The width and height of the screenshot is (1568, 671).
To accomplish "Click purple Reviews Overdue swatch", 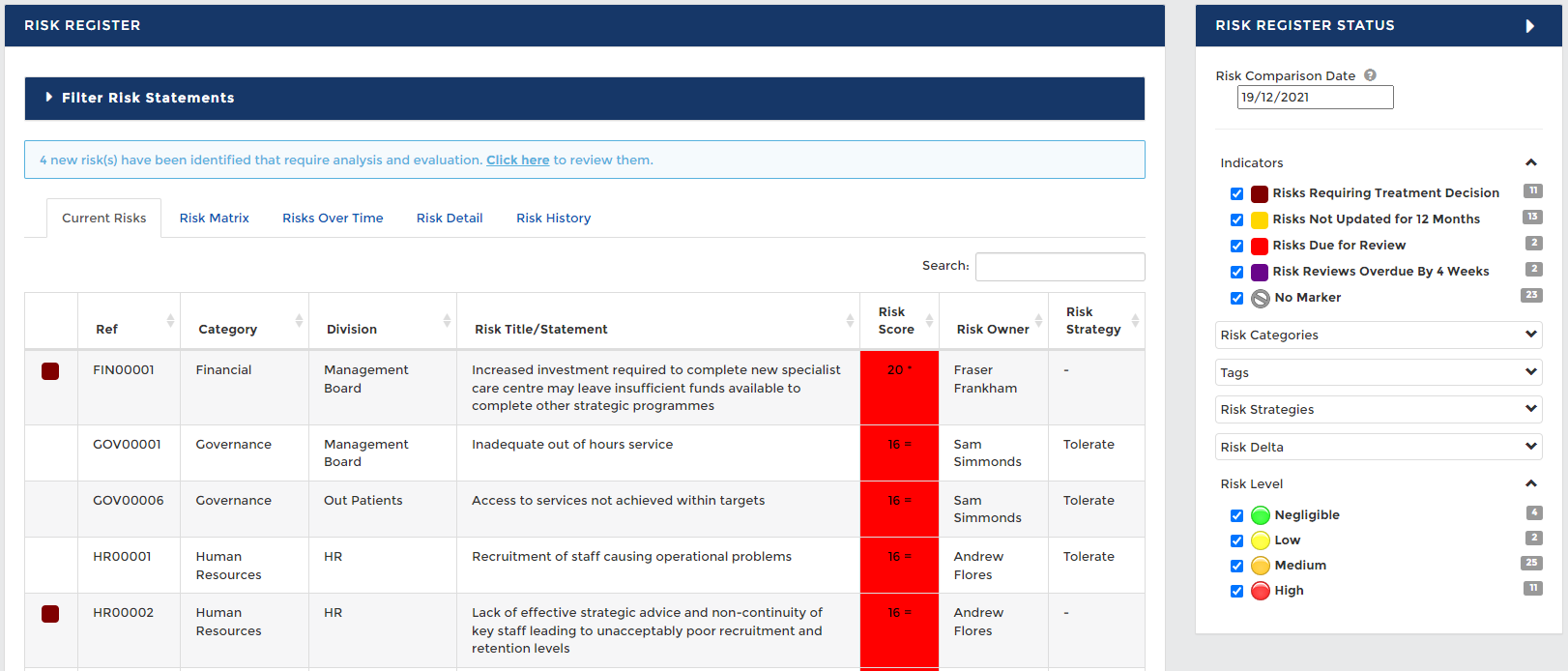I will [x=1260, y=273].
